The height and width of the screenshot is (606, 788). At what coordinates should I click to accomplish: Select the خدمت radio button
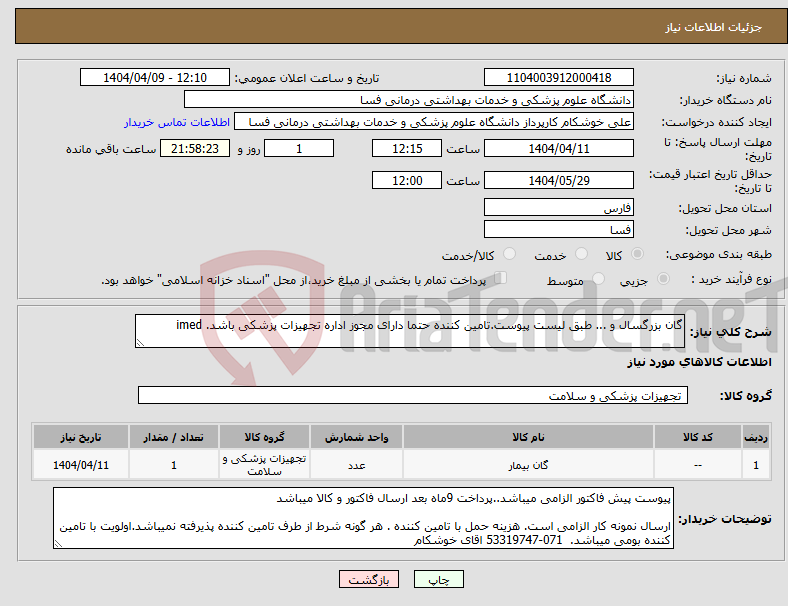click(x=581, y=254)
